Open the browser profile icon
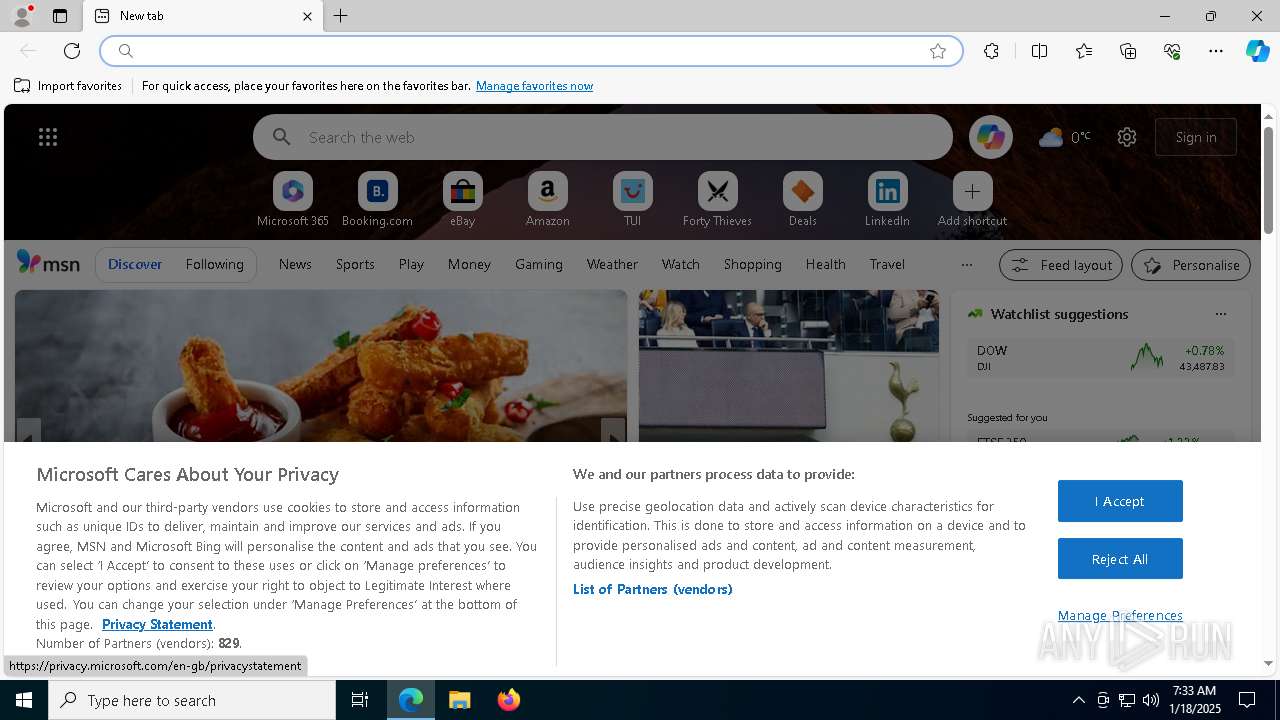 coord(21,16)
